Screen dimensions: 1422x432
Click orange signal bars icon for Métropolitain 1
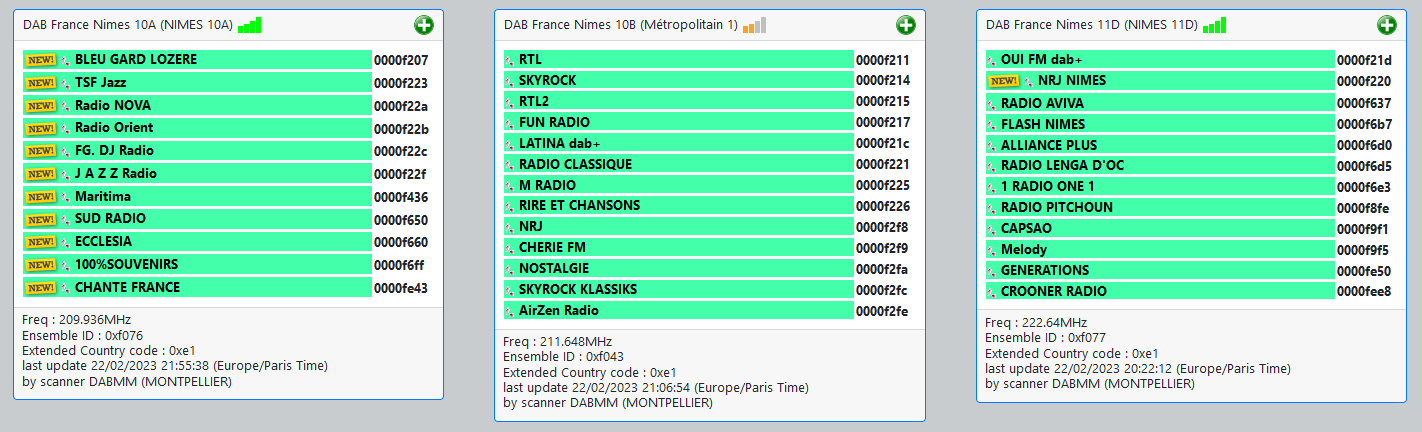[x=755, y=25]
